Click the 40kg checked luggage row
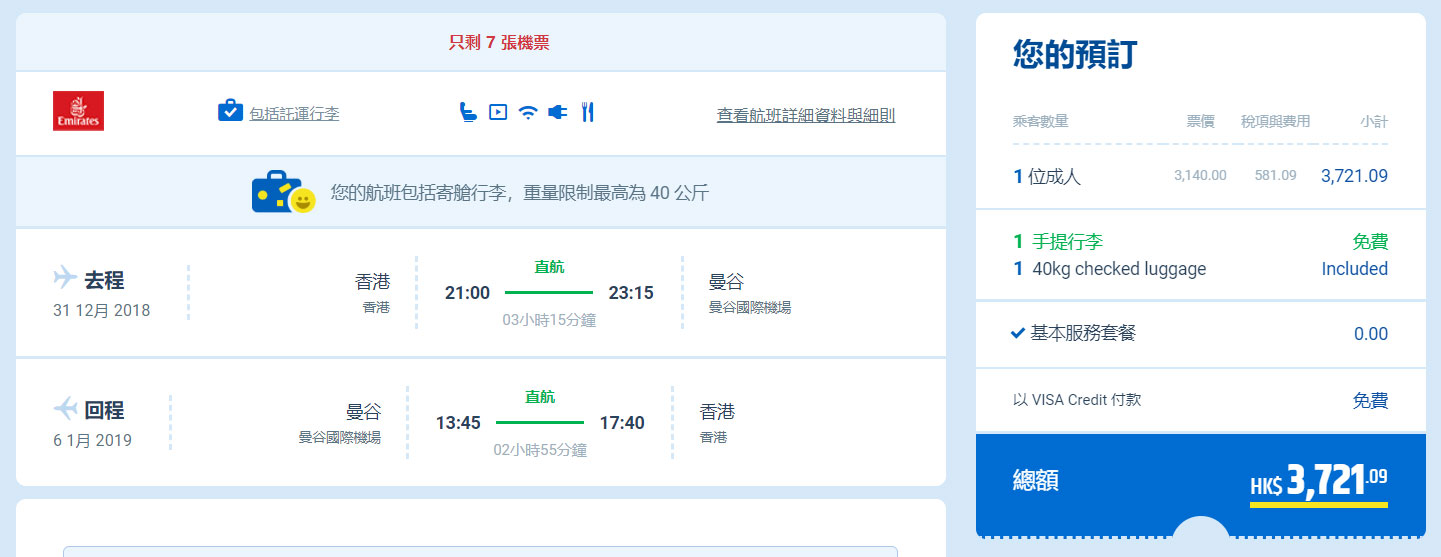 (1118, 269)
